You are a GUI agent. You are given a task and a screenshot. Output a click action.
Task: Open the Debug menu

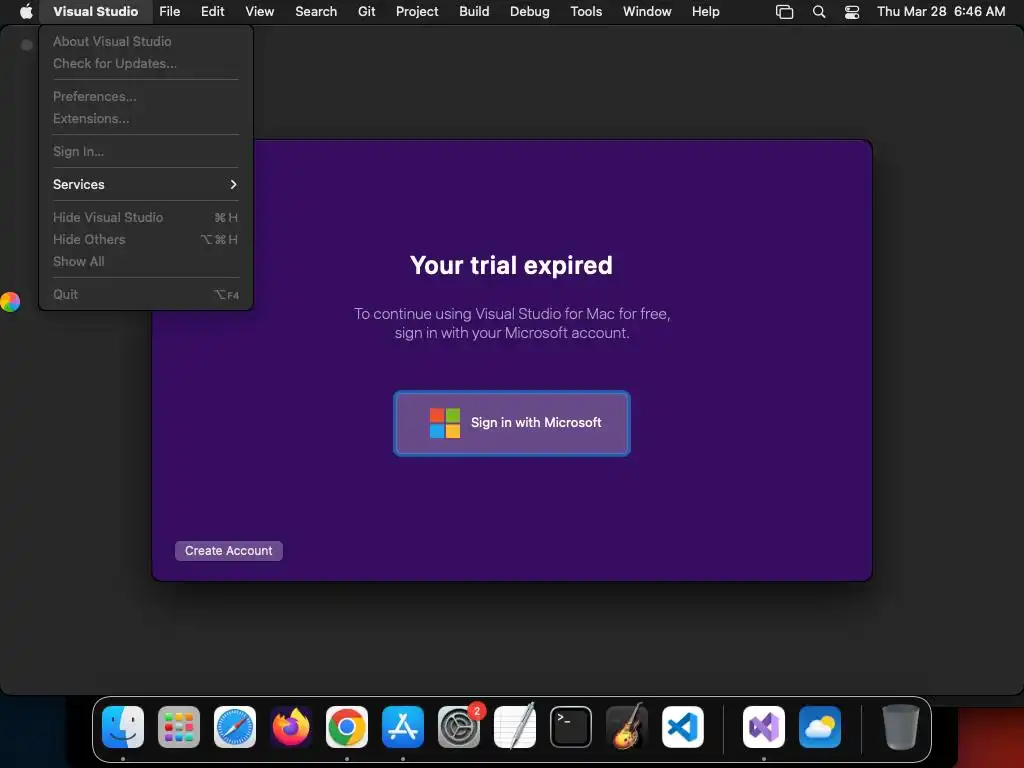pos(530,11)
